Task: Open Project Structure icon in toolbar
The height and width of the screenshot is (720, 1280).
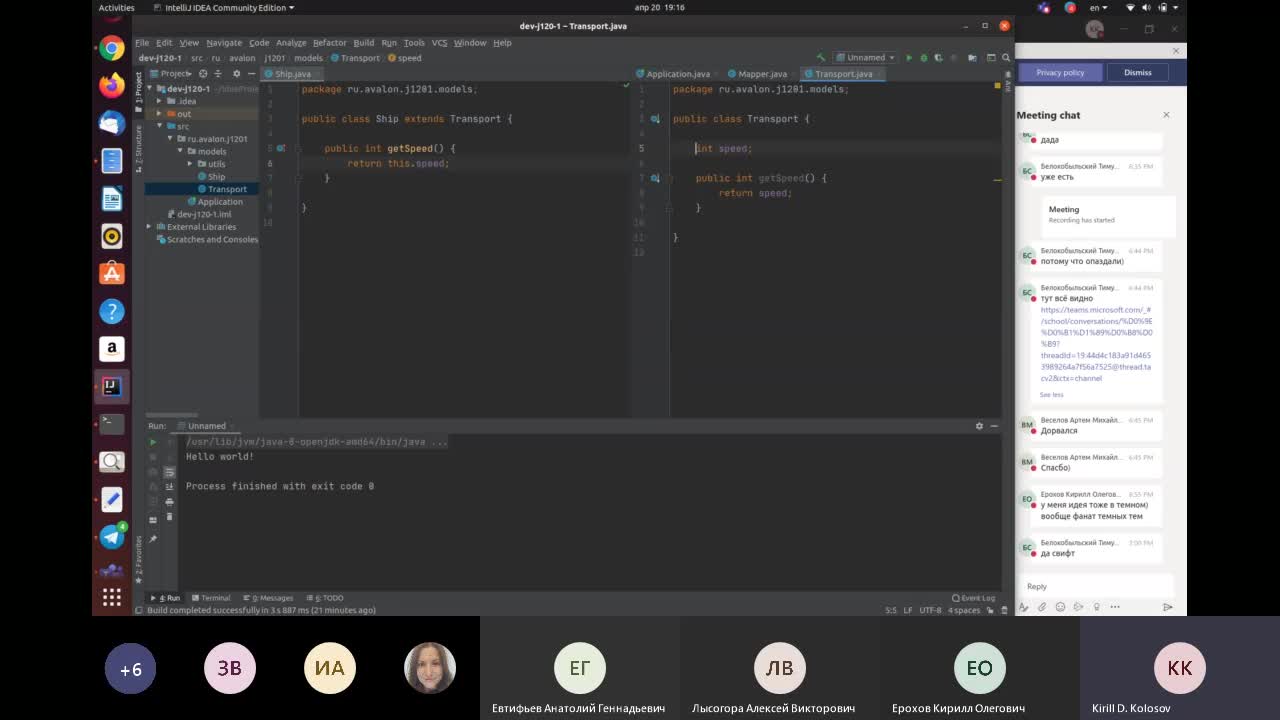Action: pyautogui.click(x=972, y=58)
